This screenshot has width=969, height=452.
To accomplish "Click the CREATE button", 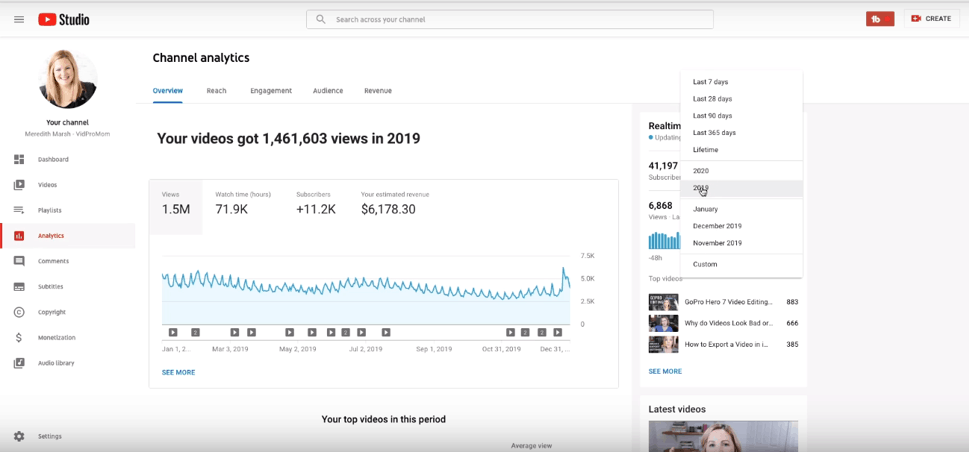I will [931, 19].
